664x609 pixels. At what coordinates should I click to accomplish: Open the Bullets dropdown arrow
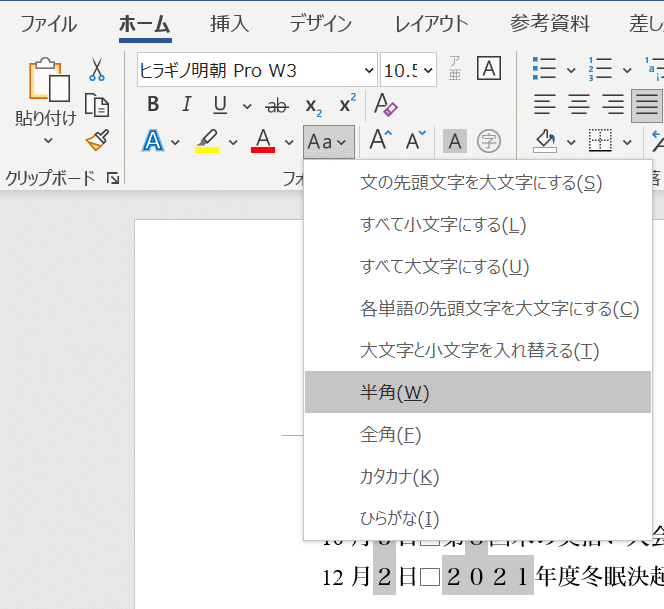[x=571, y=70]
